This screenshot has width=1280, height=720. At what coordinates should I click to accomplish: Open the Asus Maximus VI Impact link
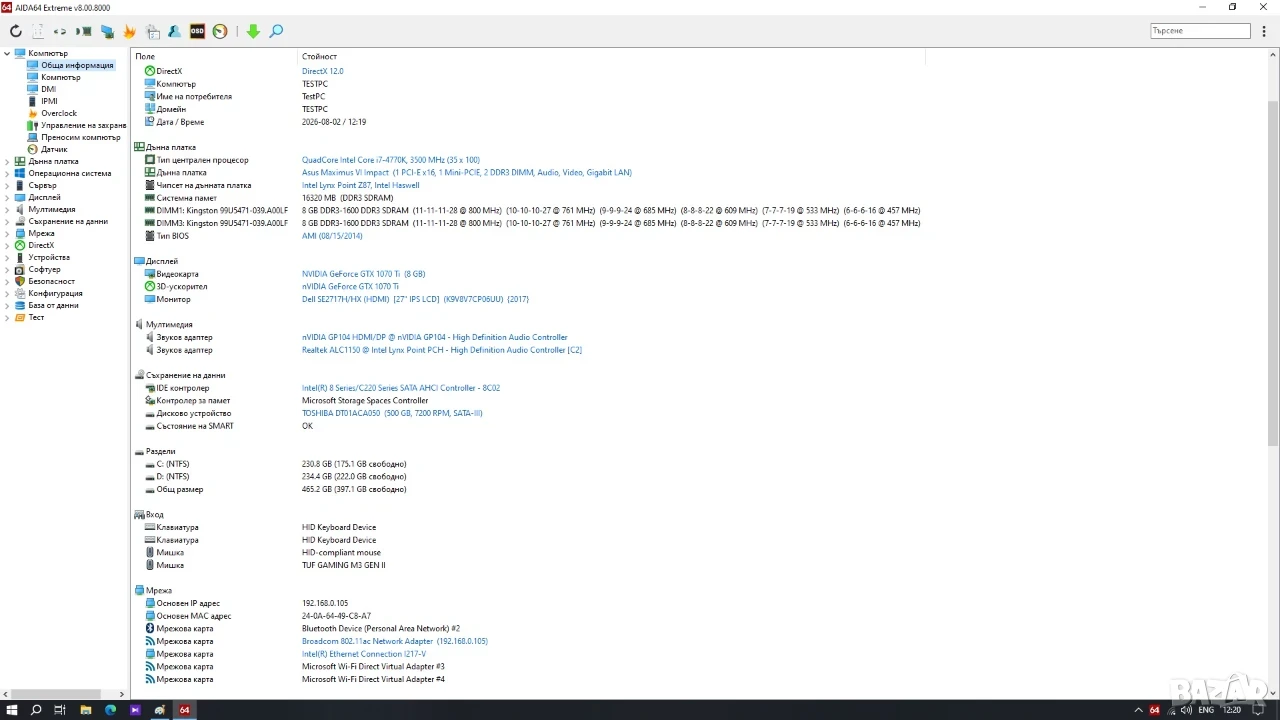pos(467,172)
